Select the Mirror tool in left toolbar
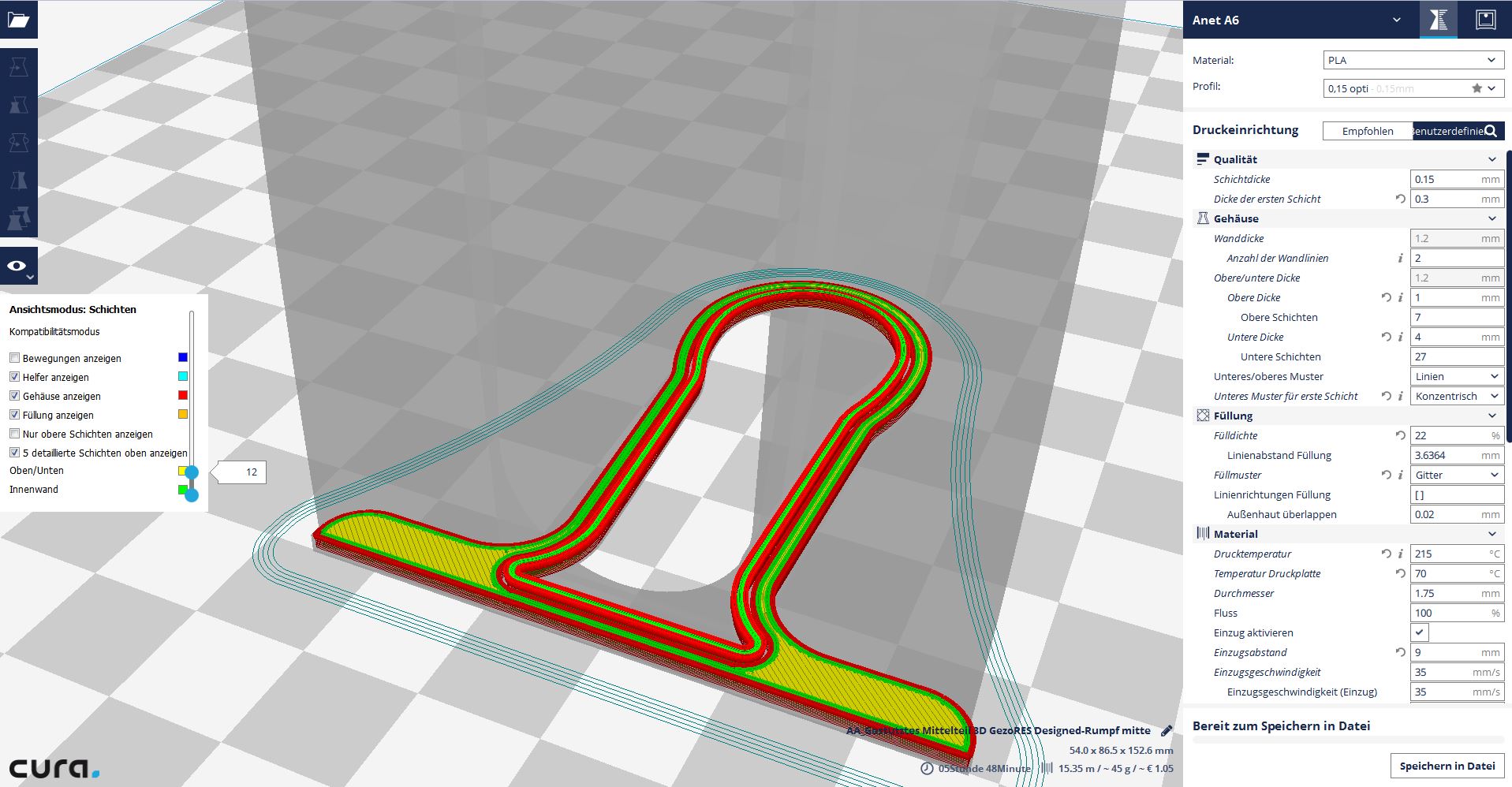The height and width of the screenshot is (787, 1512). click(x=18, y=181)
